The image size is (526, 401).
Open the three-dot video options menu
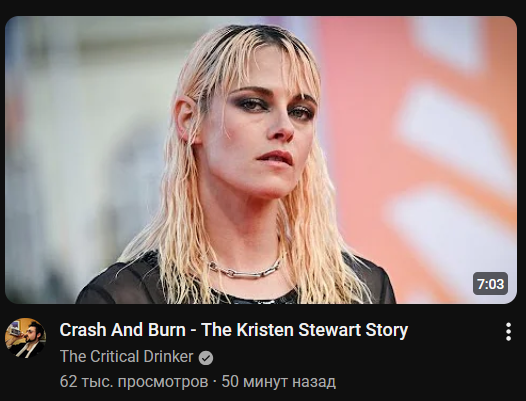click(x=509, y=332)
